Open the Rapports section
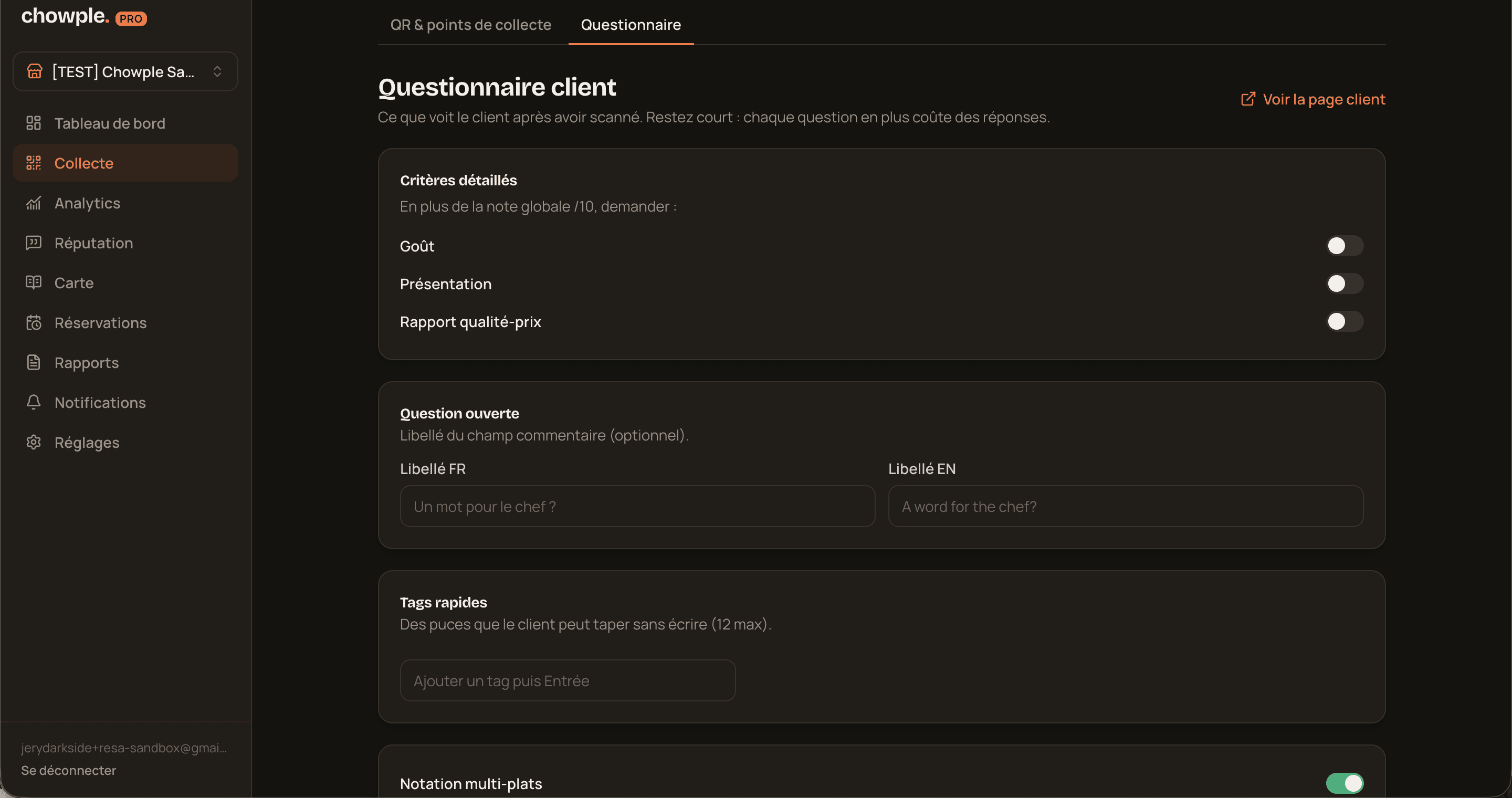 point(125,363)
